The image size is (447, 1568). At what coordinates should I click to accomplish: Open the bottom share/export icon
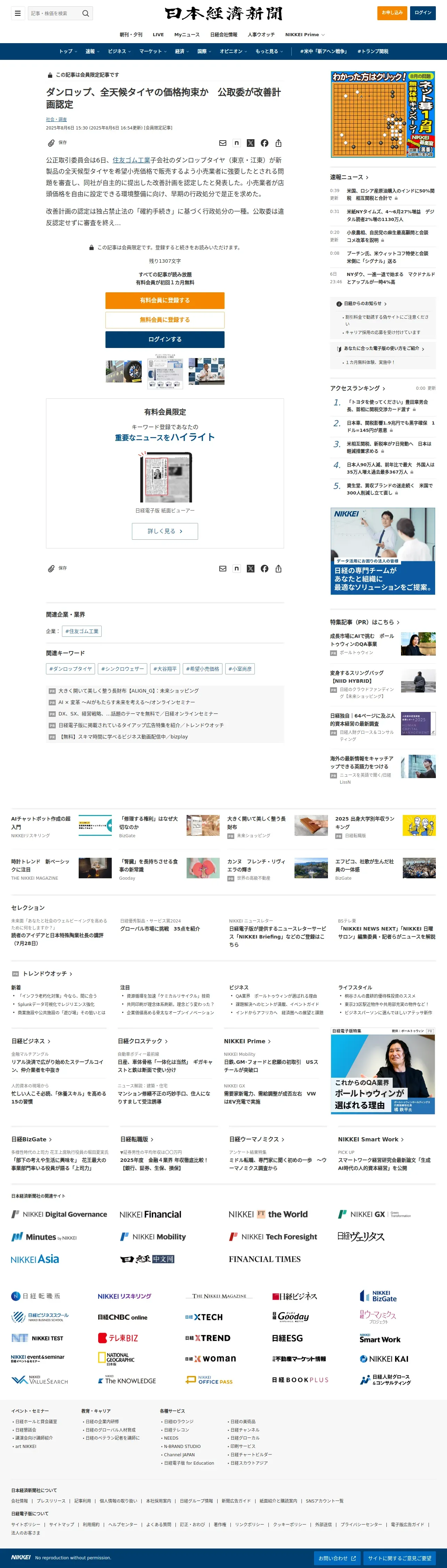coord(278,569)
